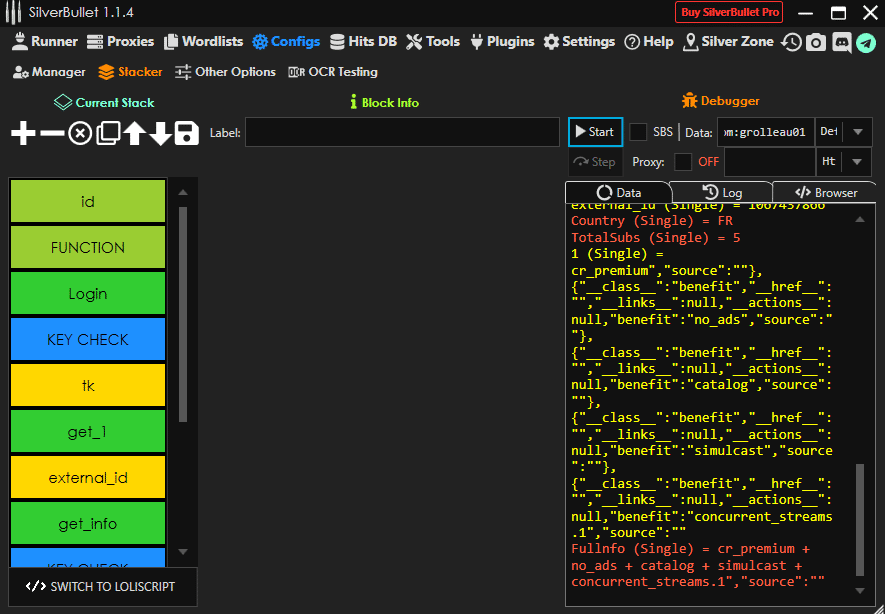Viewport: 885px width, 614px height.
Task: Select the id block
Action: [88, 201]
